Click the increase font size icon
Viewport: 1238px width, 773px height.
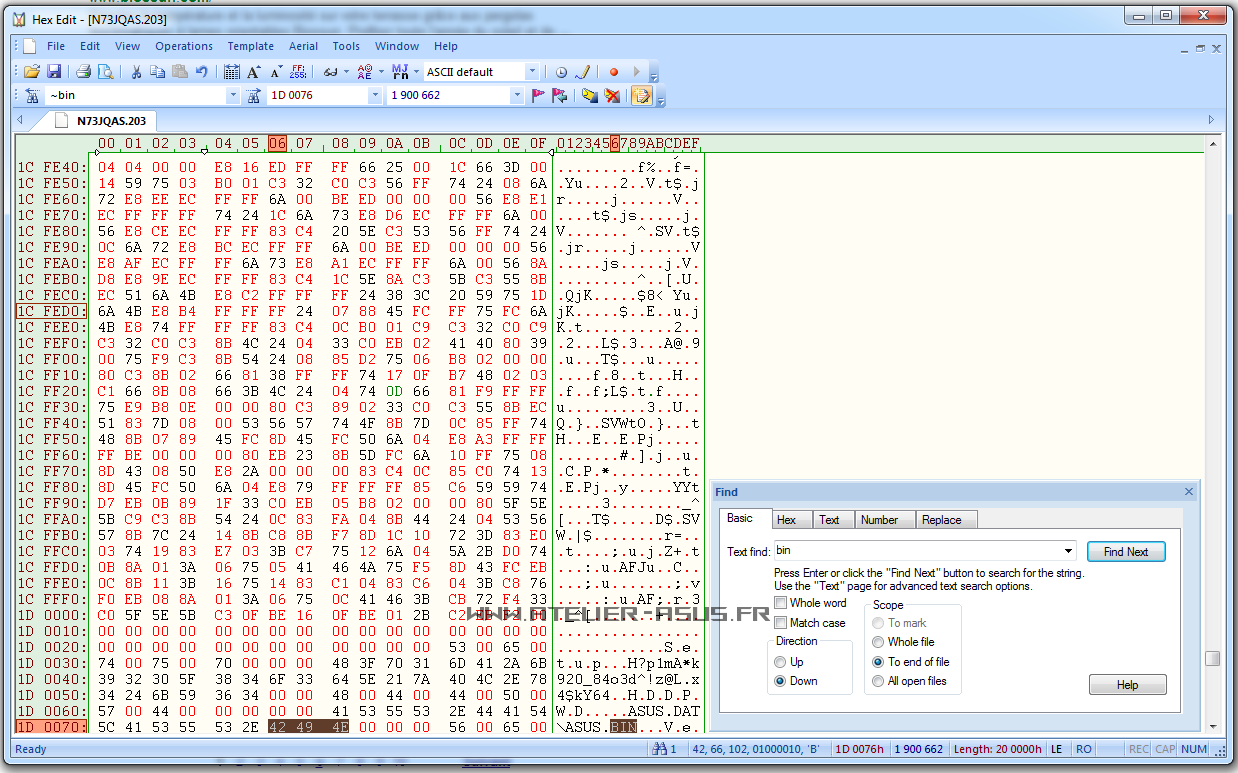coord(254,72)
